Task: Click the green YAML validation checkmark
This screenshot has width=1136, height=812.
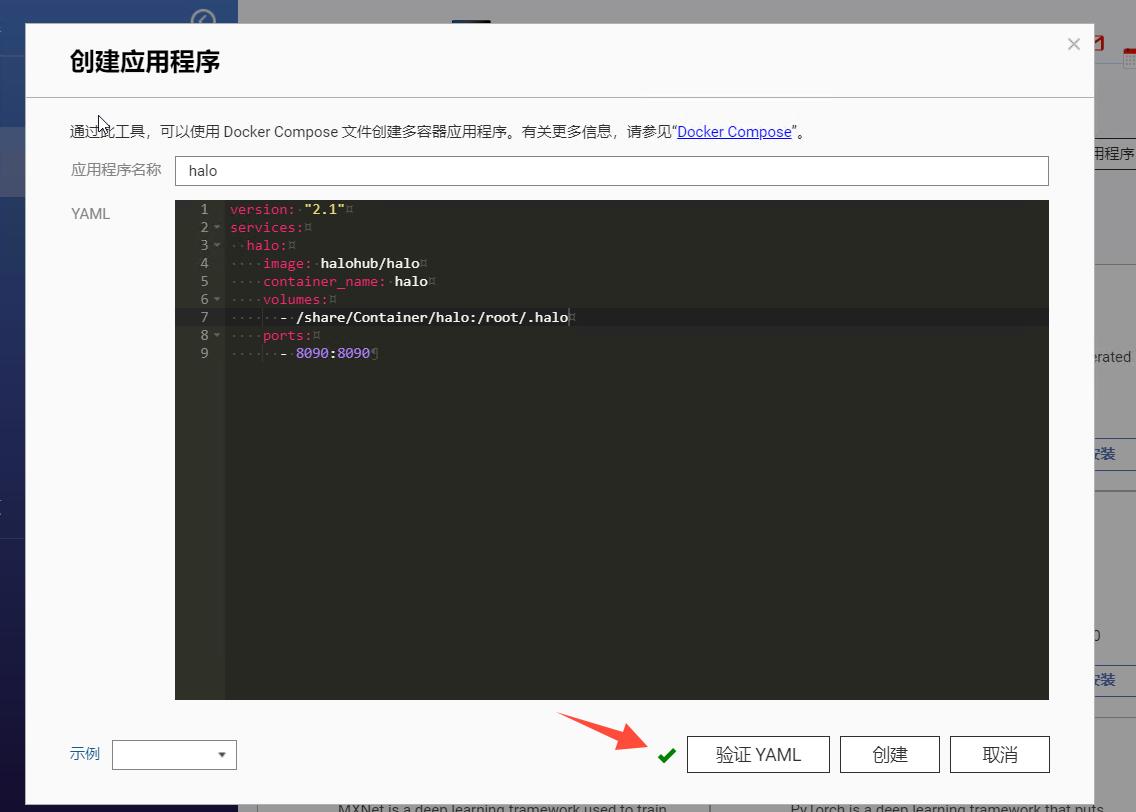Action: click(x=667, y=756)
